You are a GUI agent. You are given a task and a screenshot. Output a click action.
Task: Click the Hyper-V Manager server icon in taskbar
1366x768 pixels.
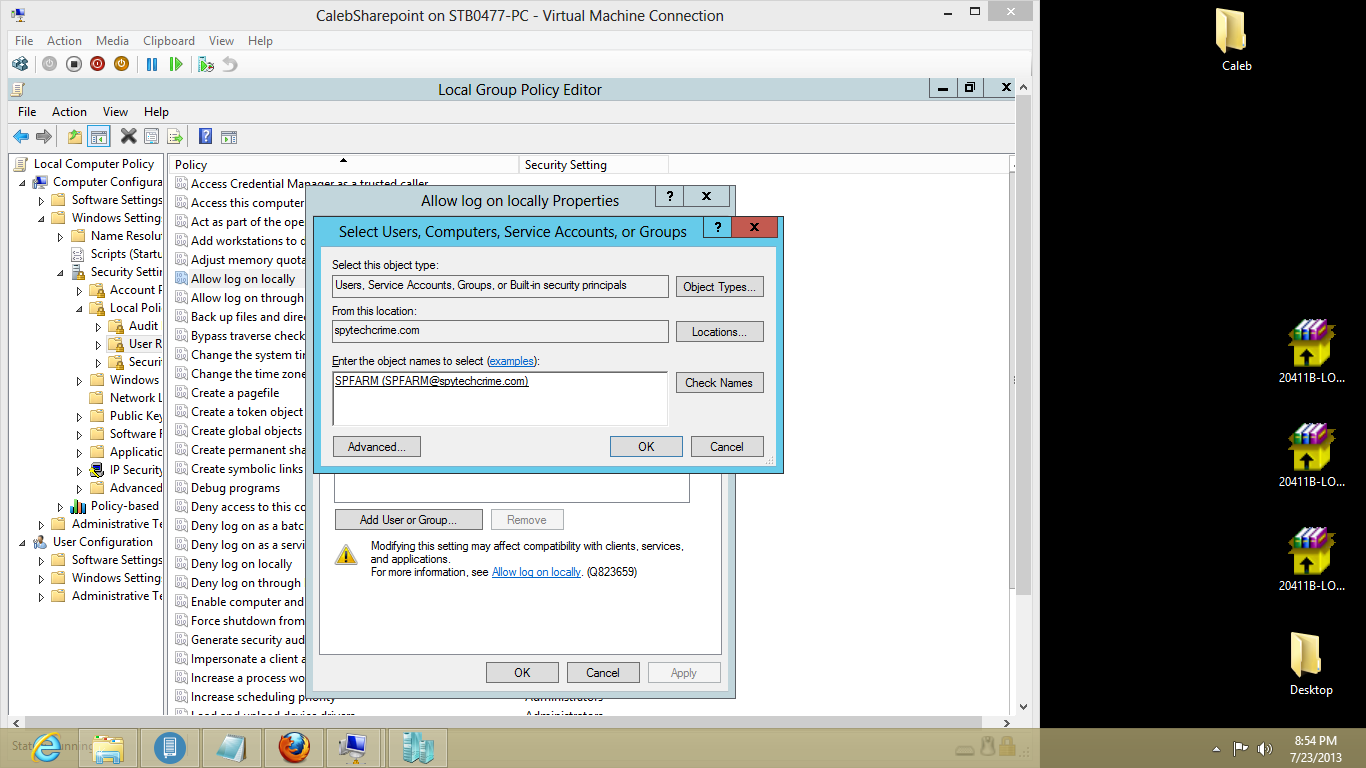[x=418, y=747]
